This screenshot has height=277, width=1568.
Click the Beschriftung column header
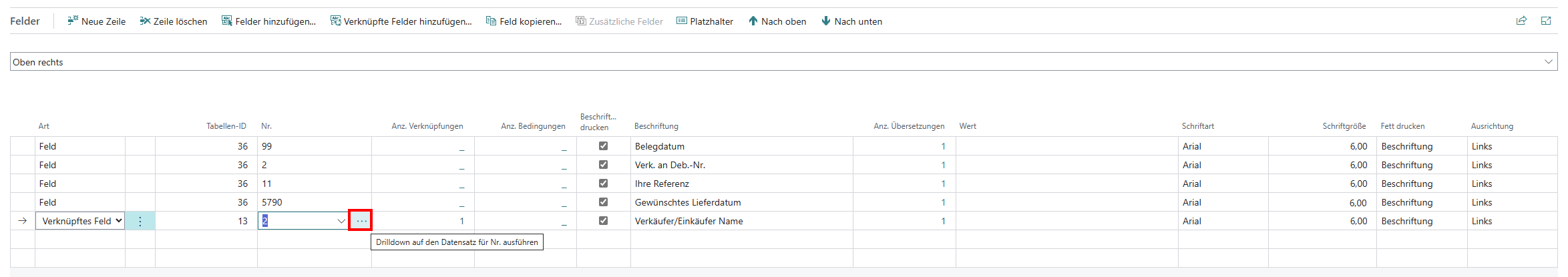[656, 126]
